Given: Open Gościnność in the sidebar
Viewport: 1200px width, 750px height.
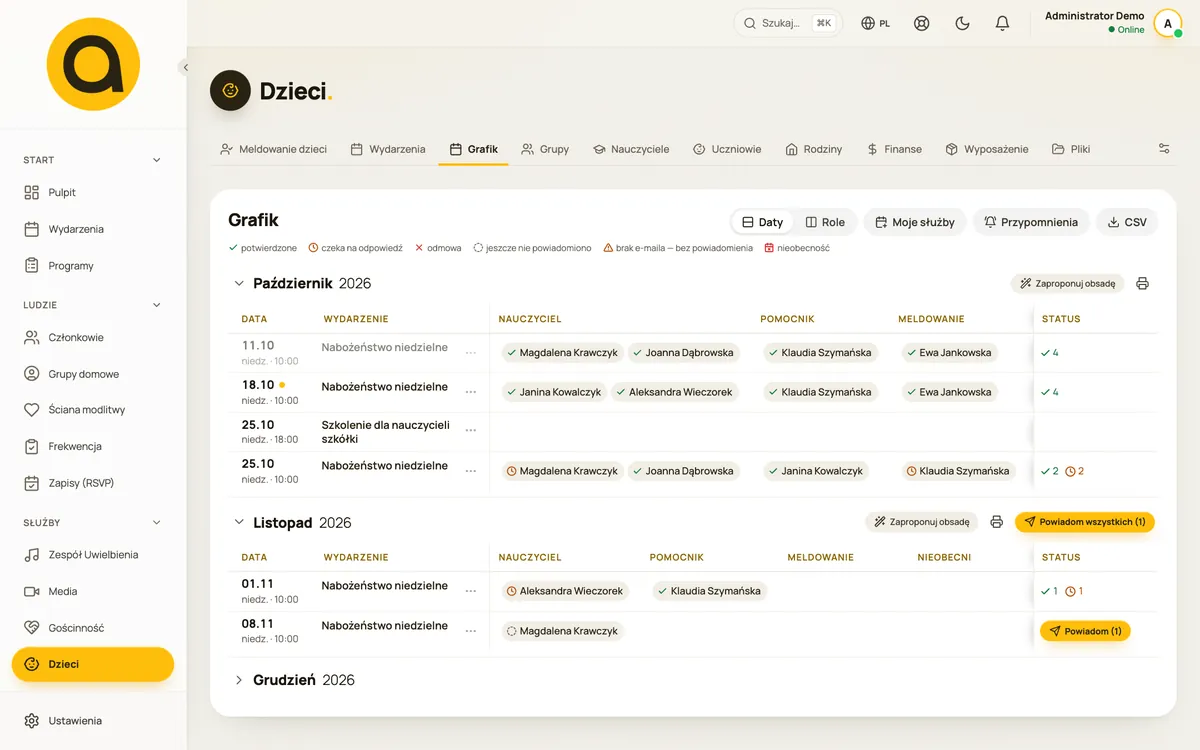Looking at the screenshot, I should (93, 628).
